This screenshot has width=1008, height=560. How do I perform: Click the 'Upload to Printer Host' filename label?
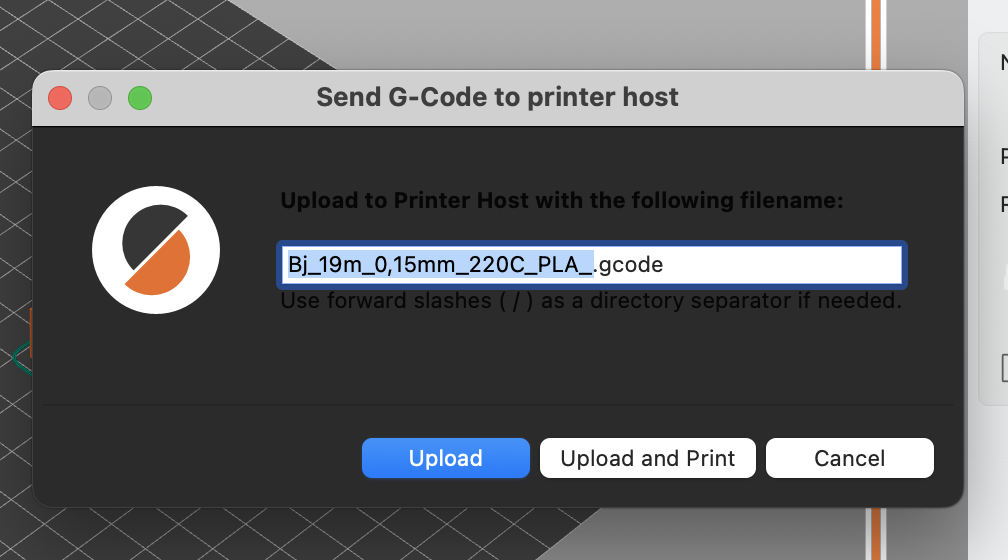[x=561, y=201]
